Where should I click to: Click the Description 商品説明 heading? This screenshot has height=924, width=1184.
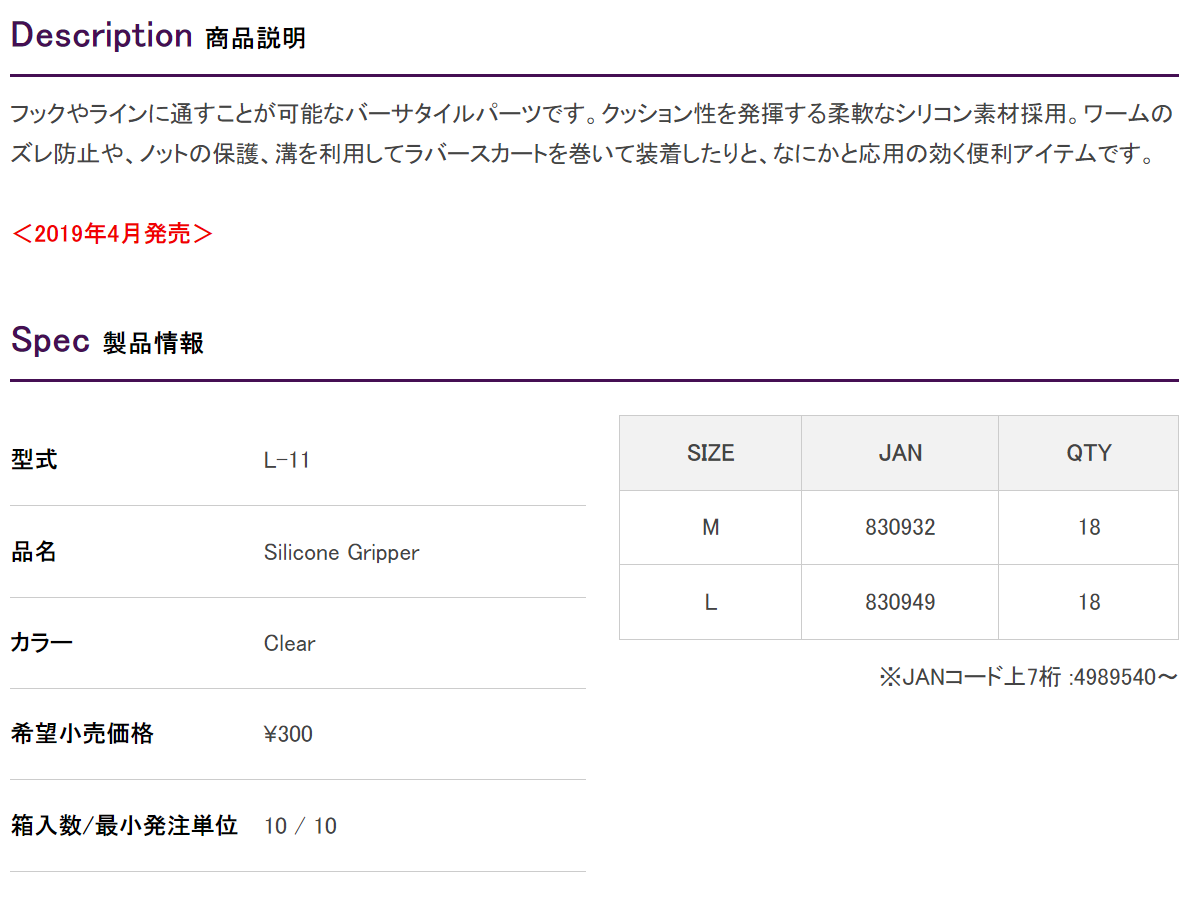[158, 37]
